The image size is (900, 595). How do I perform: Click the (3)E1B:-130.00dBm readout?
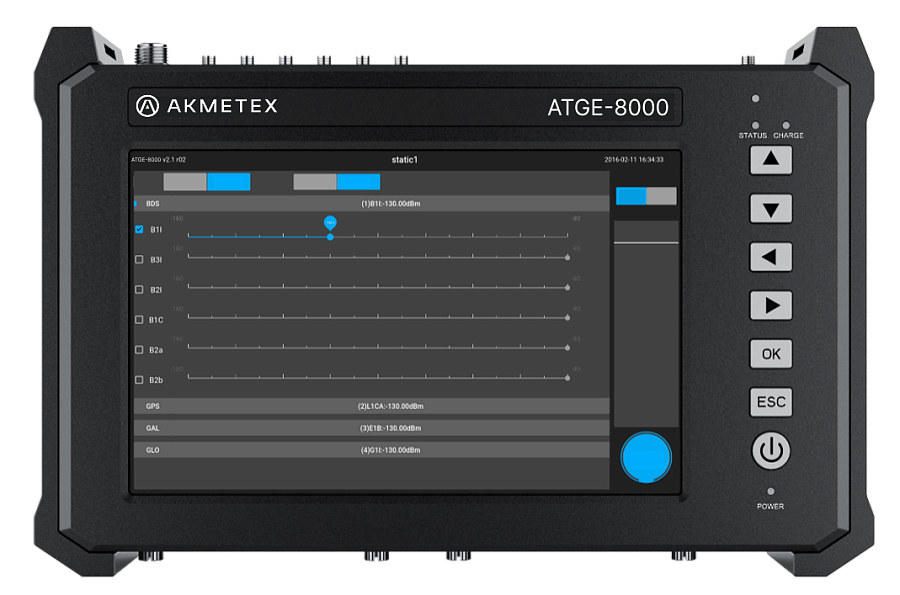click(x=390, y=428)
